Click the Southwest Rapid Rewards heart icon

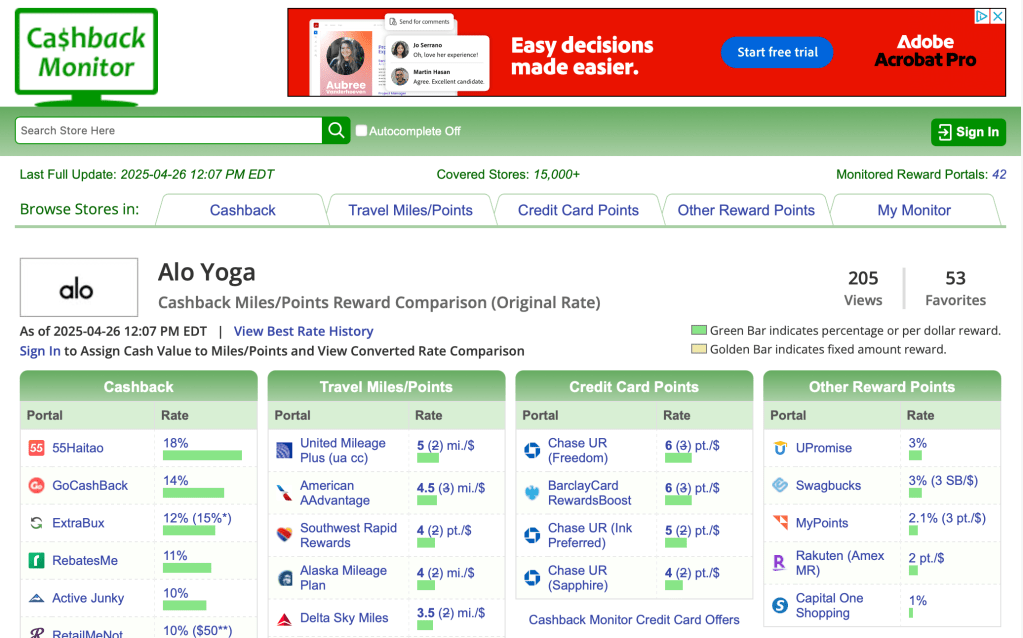284,535
